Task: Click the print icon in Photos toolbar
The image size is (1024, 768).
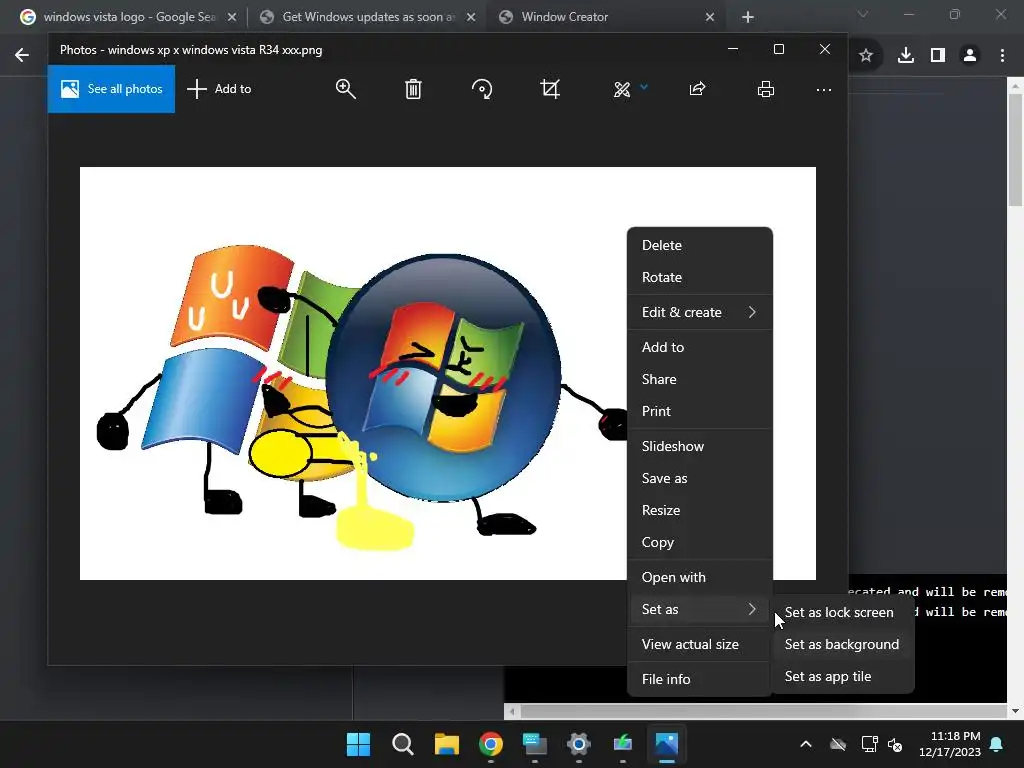Action: click(x=766, y=89)
